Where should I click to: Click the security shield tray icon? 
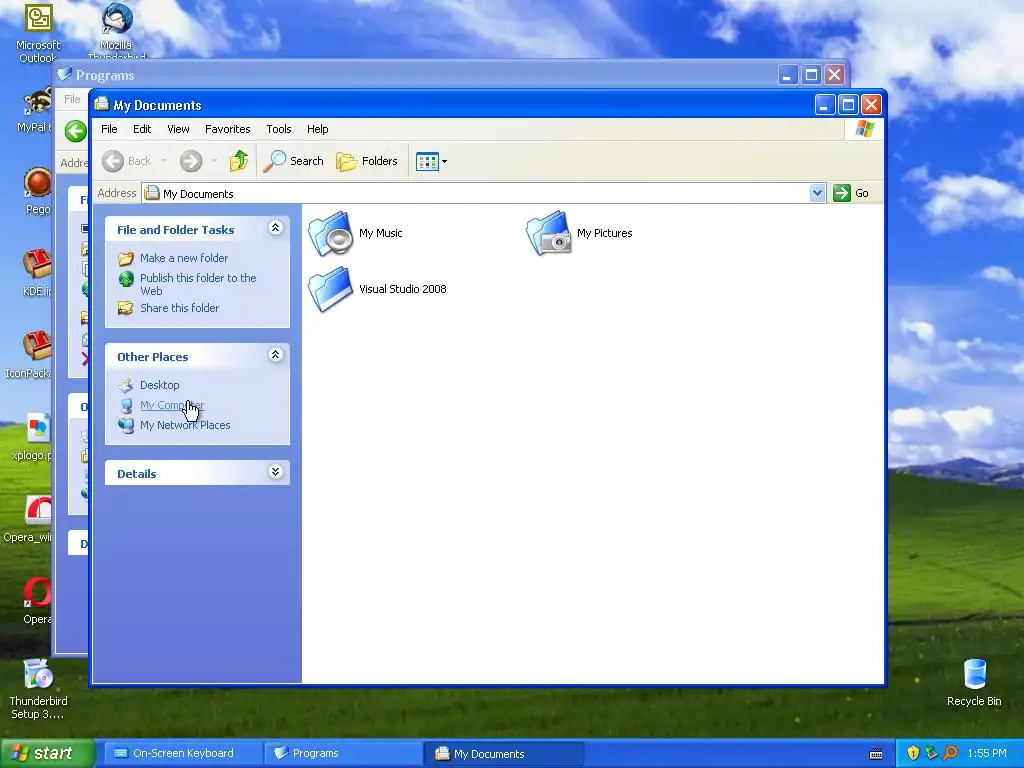tap(913, 754)
